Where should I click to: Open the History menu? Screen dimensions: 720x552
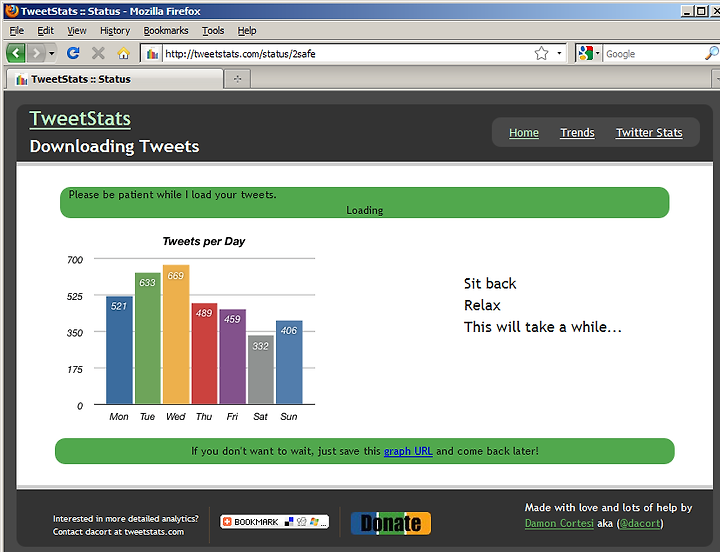(115, 30)
